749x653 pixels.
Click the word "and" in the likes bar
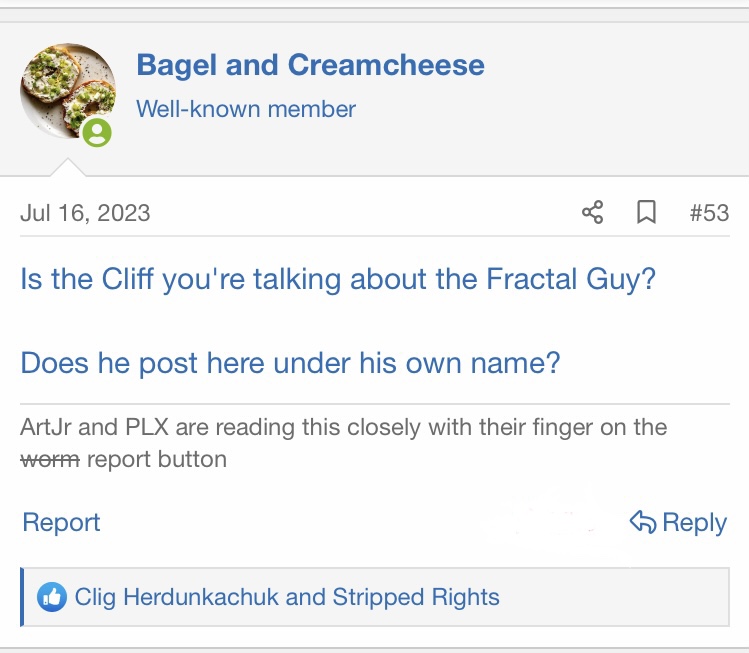[x=306, y=598]
